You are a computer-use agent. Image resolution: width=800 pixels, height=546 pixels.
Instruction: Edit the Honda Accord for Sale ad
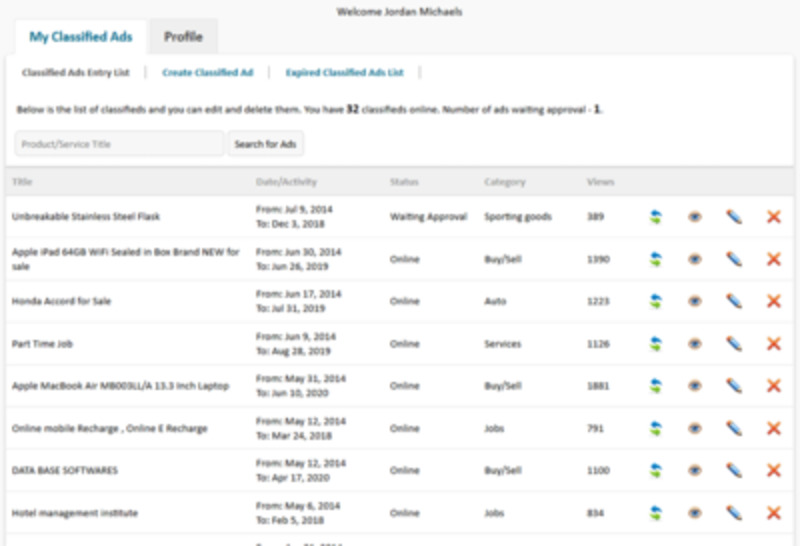(734, 301)
